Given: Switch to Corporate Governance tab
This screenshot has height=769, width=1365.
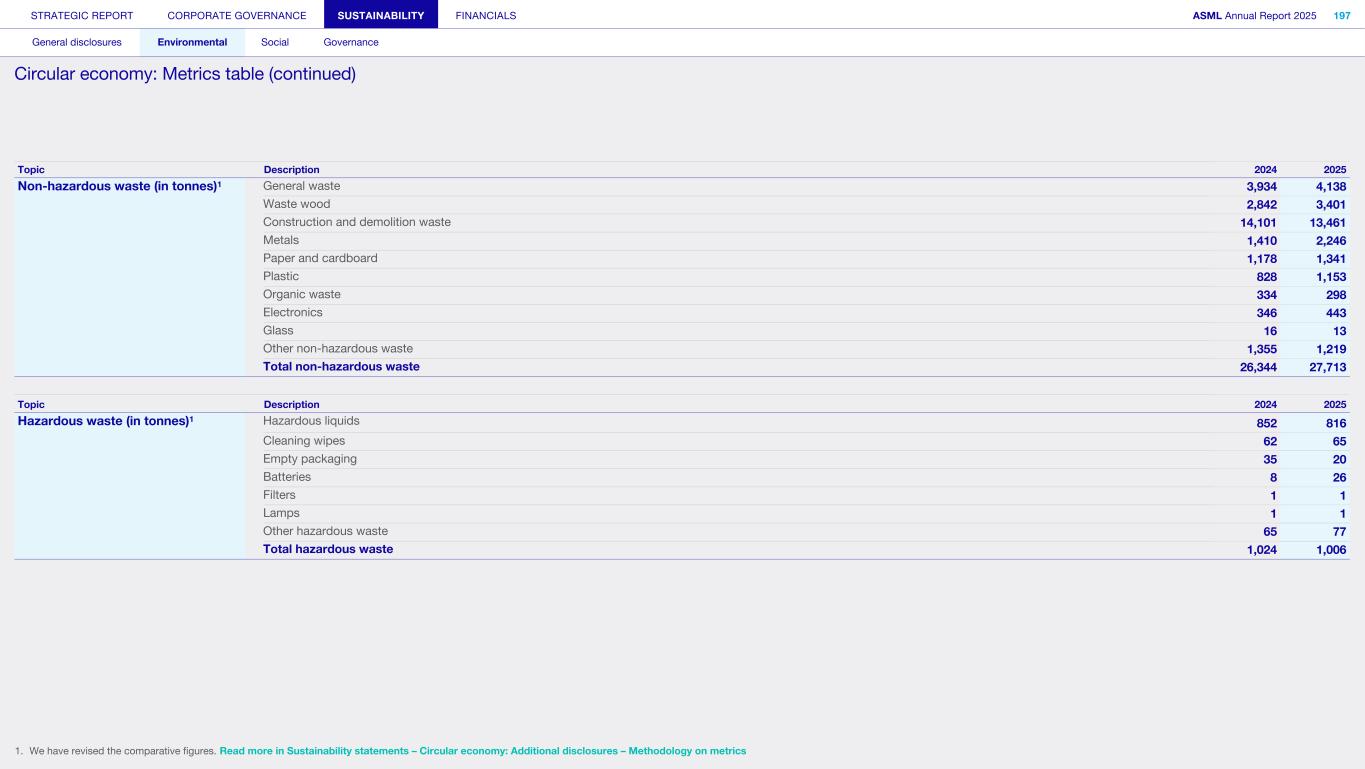Looking at the screenshot, I should [x=237, y=15].
